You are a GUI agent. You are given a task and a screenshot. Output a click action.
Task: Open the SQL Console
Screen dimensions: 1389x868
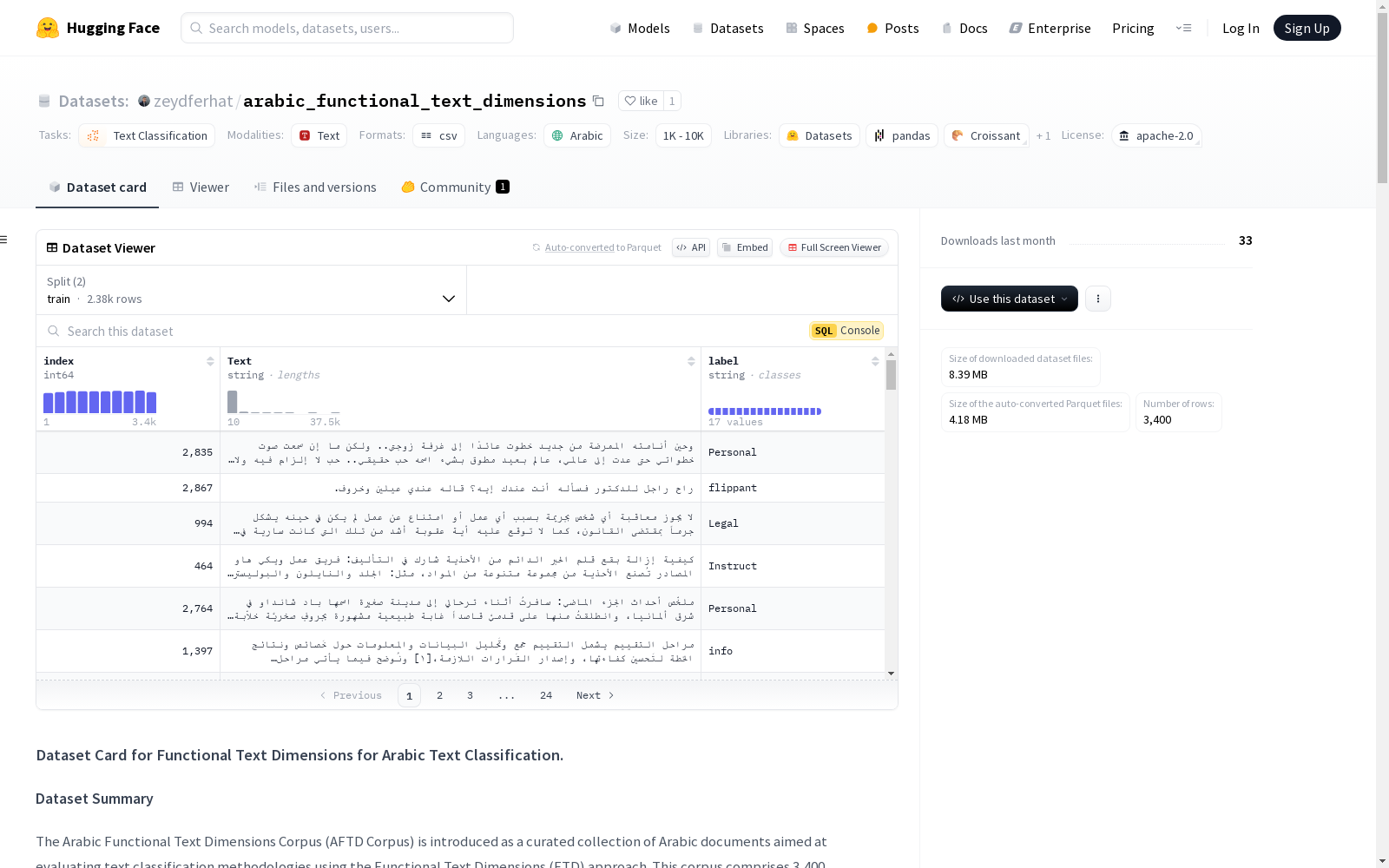pos(846,331)
